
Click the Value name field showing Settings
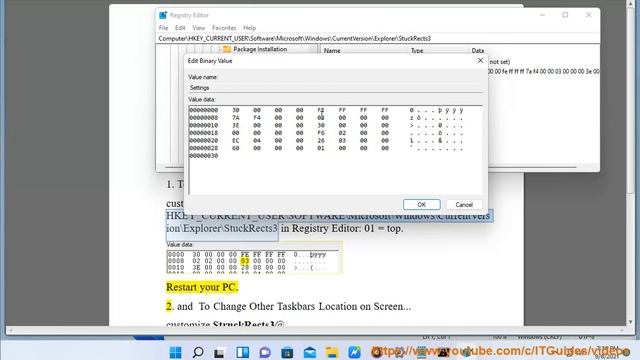(335, 88)
